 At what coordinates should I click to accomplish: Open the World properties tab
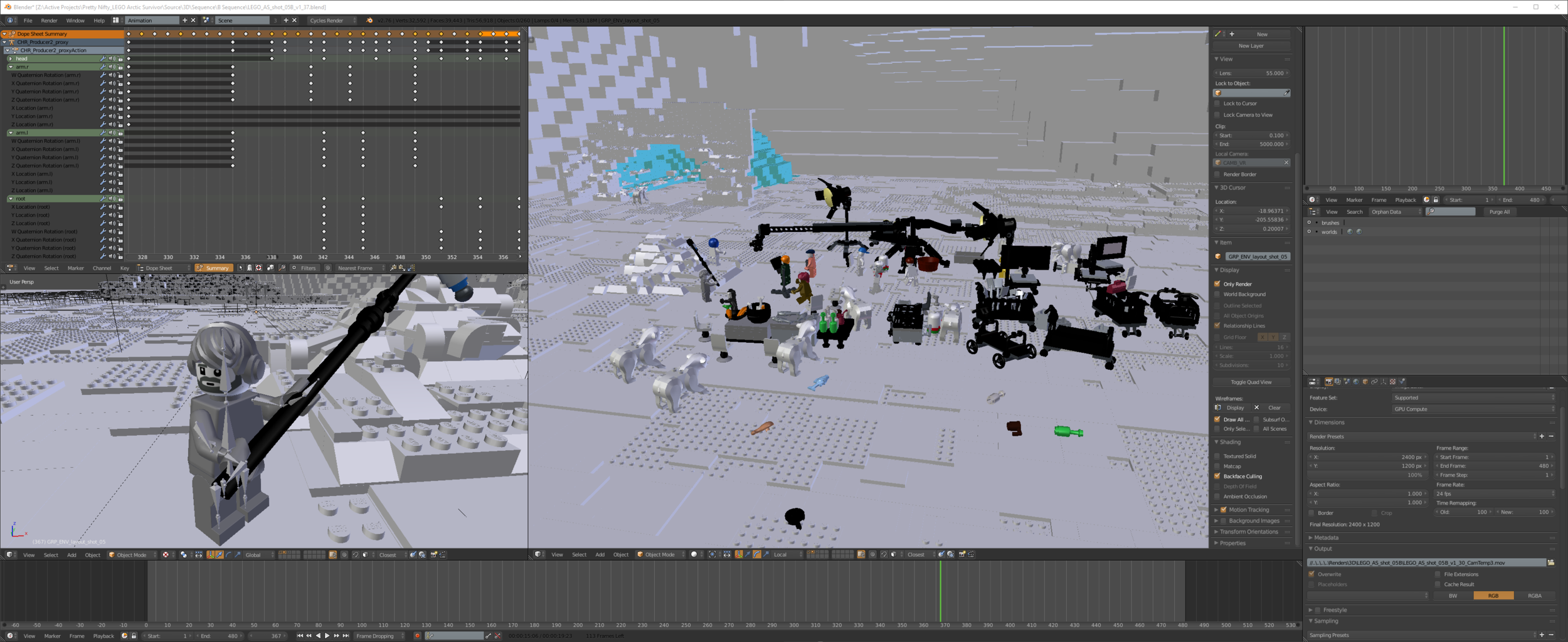pyautogui.click(x=1356, y=382)
